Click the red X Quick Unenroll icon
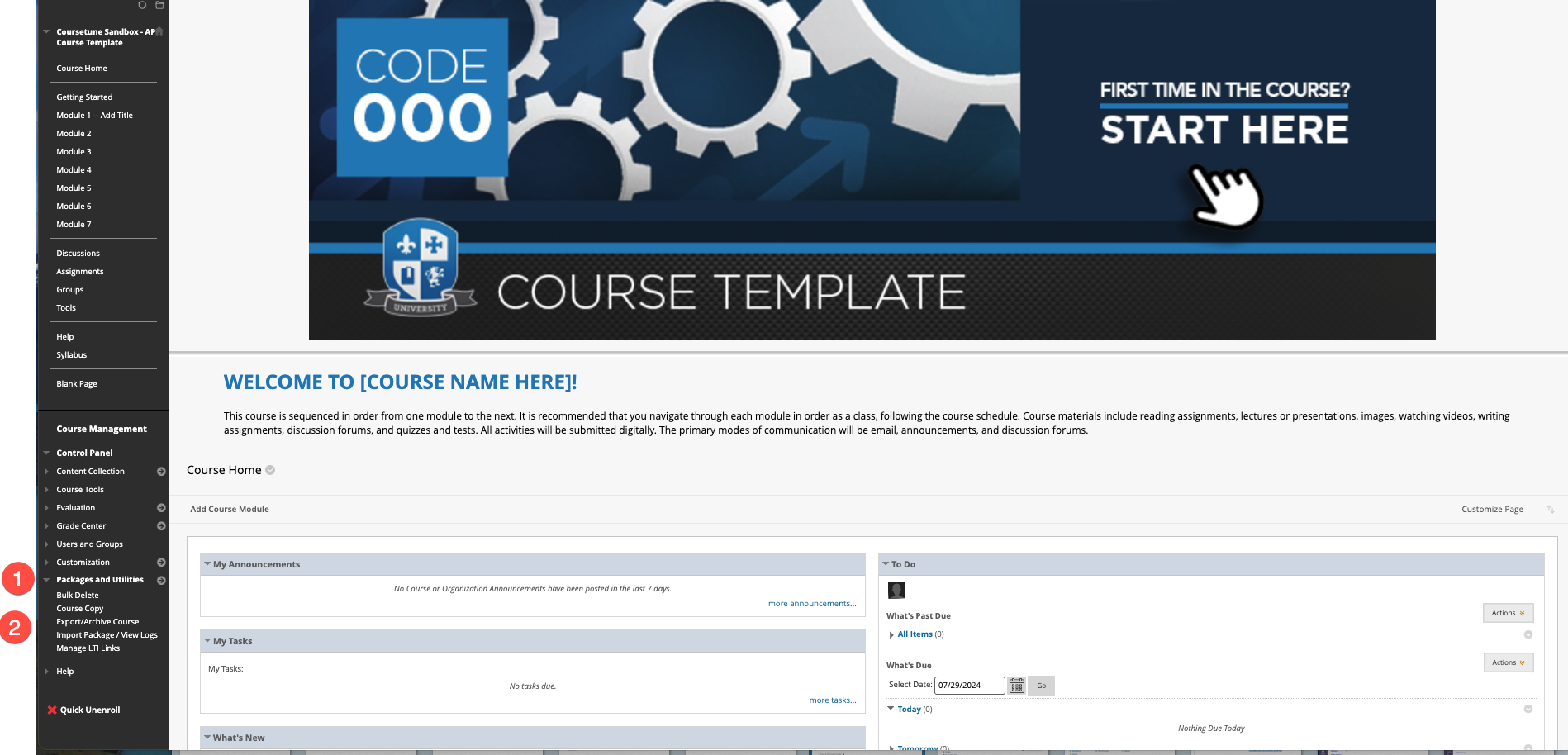This screenshot has width=1568, height=755. [x=52, y=710]
